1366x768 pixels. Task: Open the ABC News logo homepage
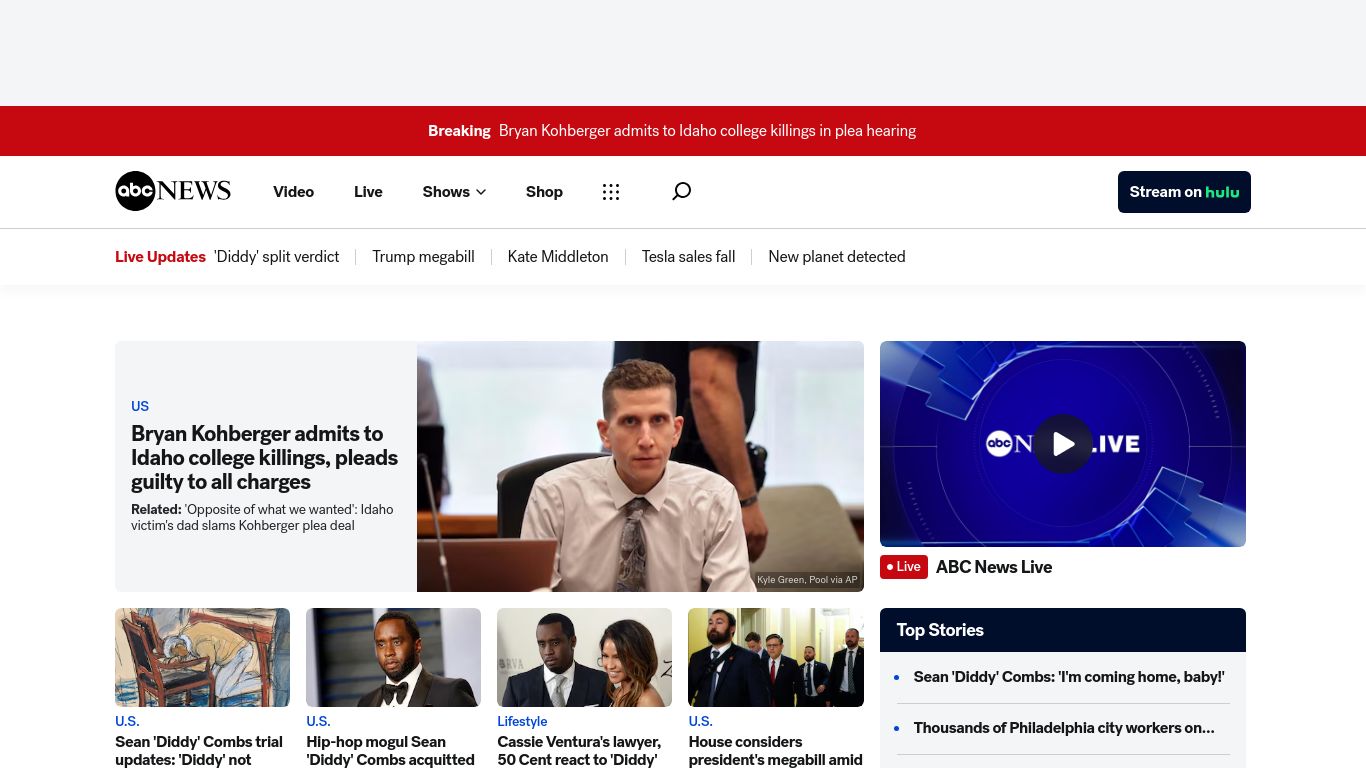coord(173,191)
